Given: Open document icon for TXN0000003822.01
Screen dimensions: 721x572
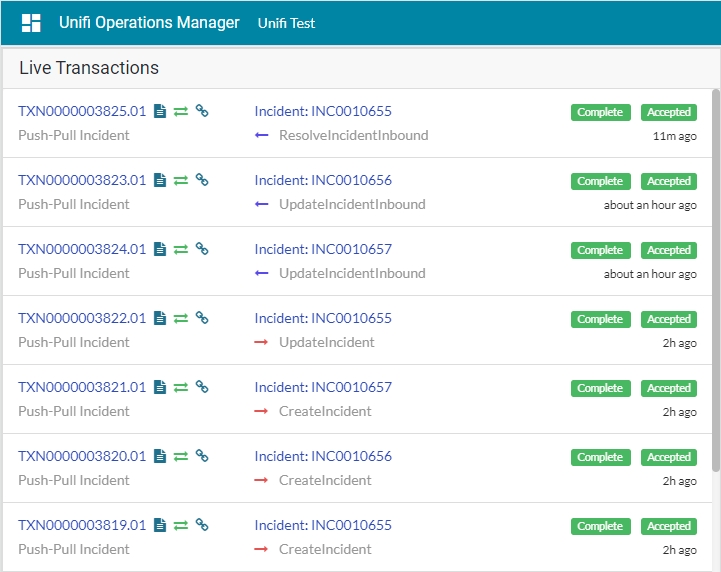Looking at the screenshot, I should tap(160, 319).
